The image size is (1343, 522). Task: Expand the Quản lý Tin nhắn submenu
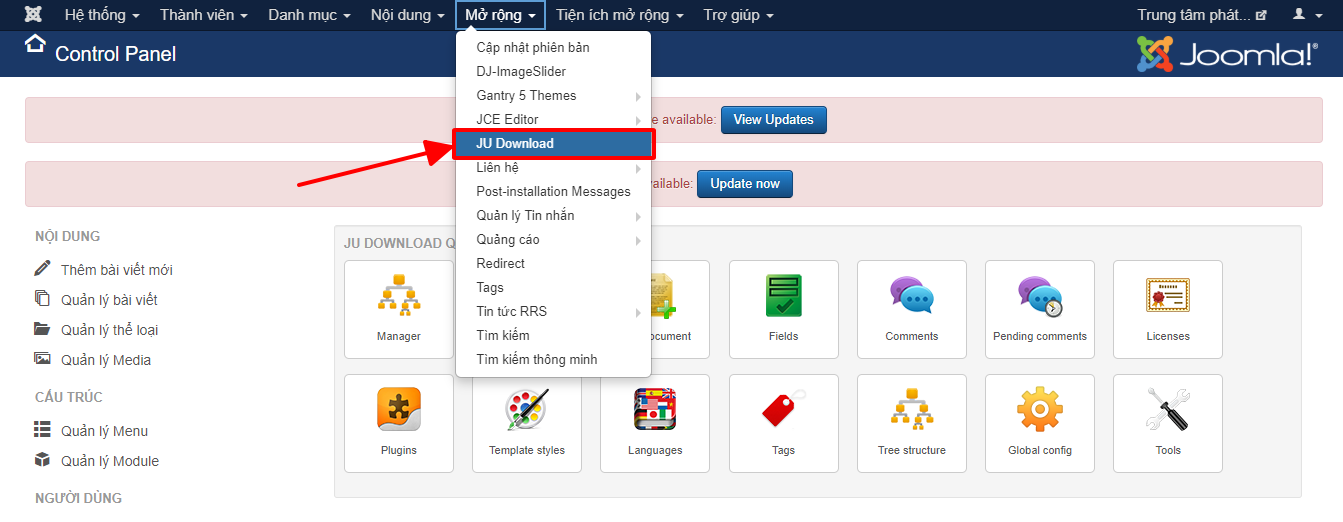tap(553, 216)
